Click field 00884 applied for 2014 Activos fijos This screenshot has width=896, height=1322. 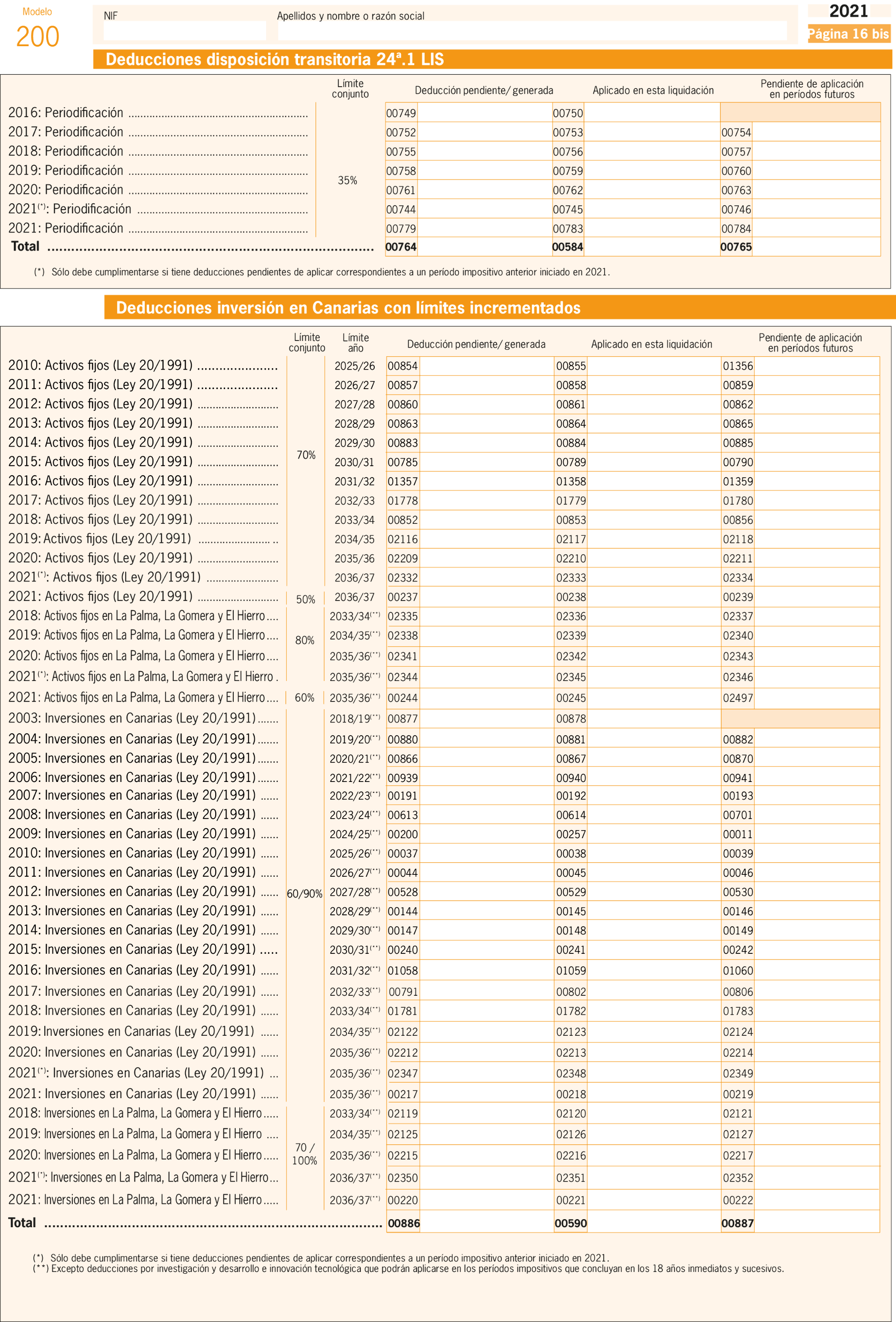point(653,442)
